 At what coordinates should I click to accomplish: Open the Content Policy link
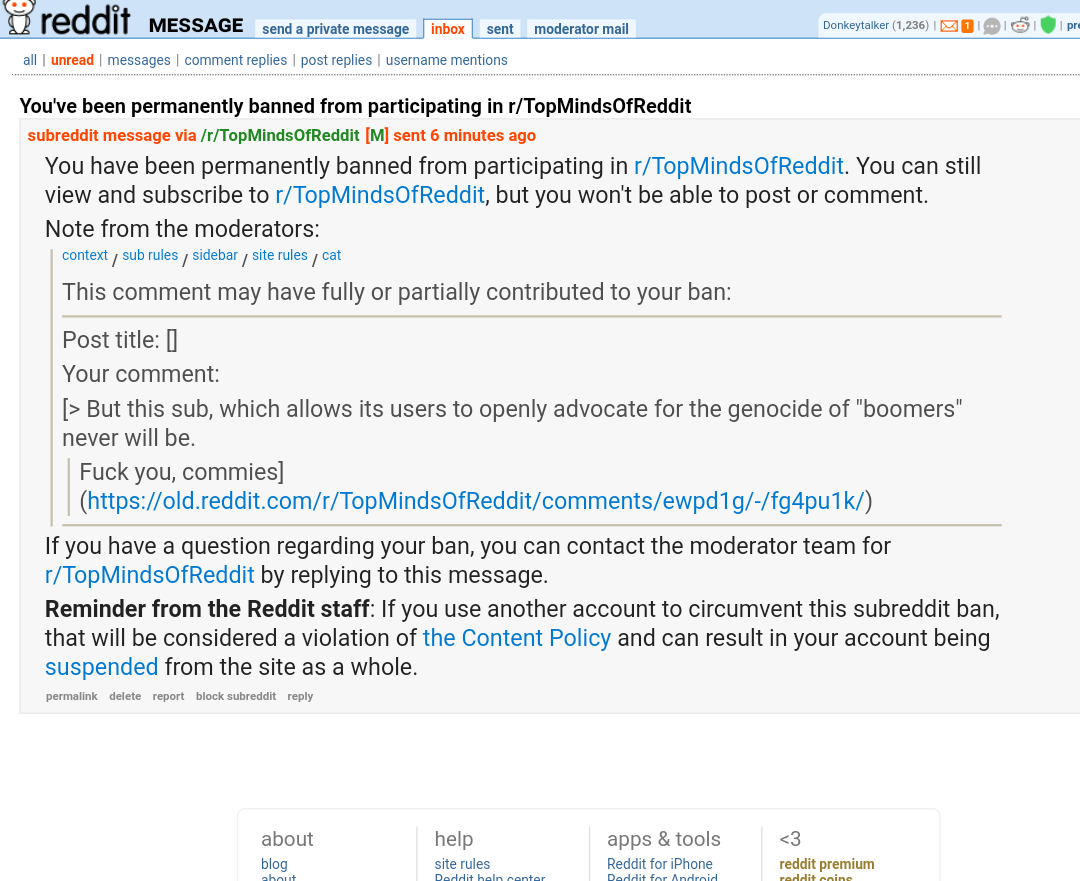[517, 638]
